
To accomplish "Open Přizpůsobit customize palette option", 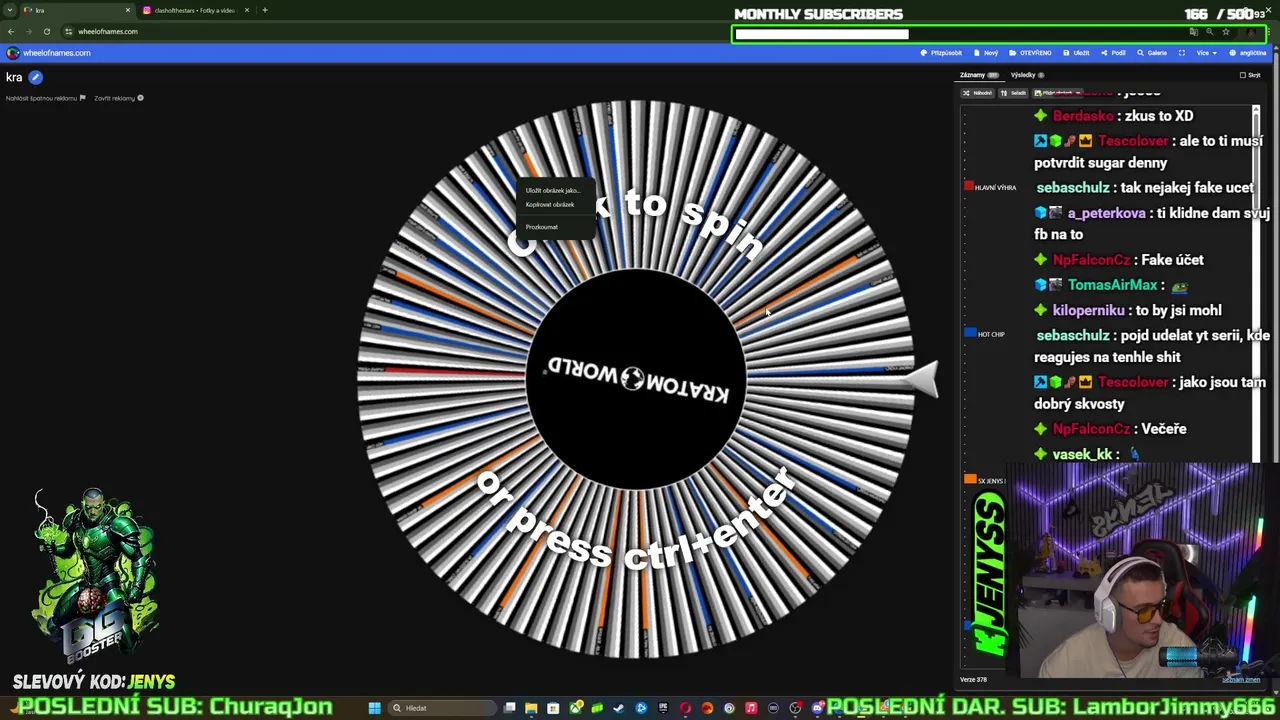I will click(x=941, y=53).
